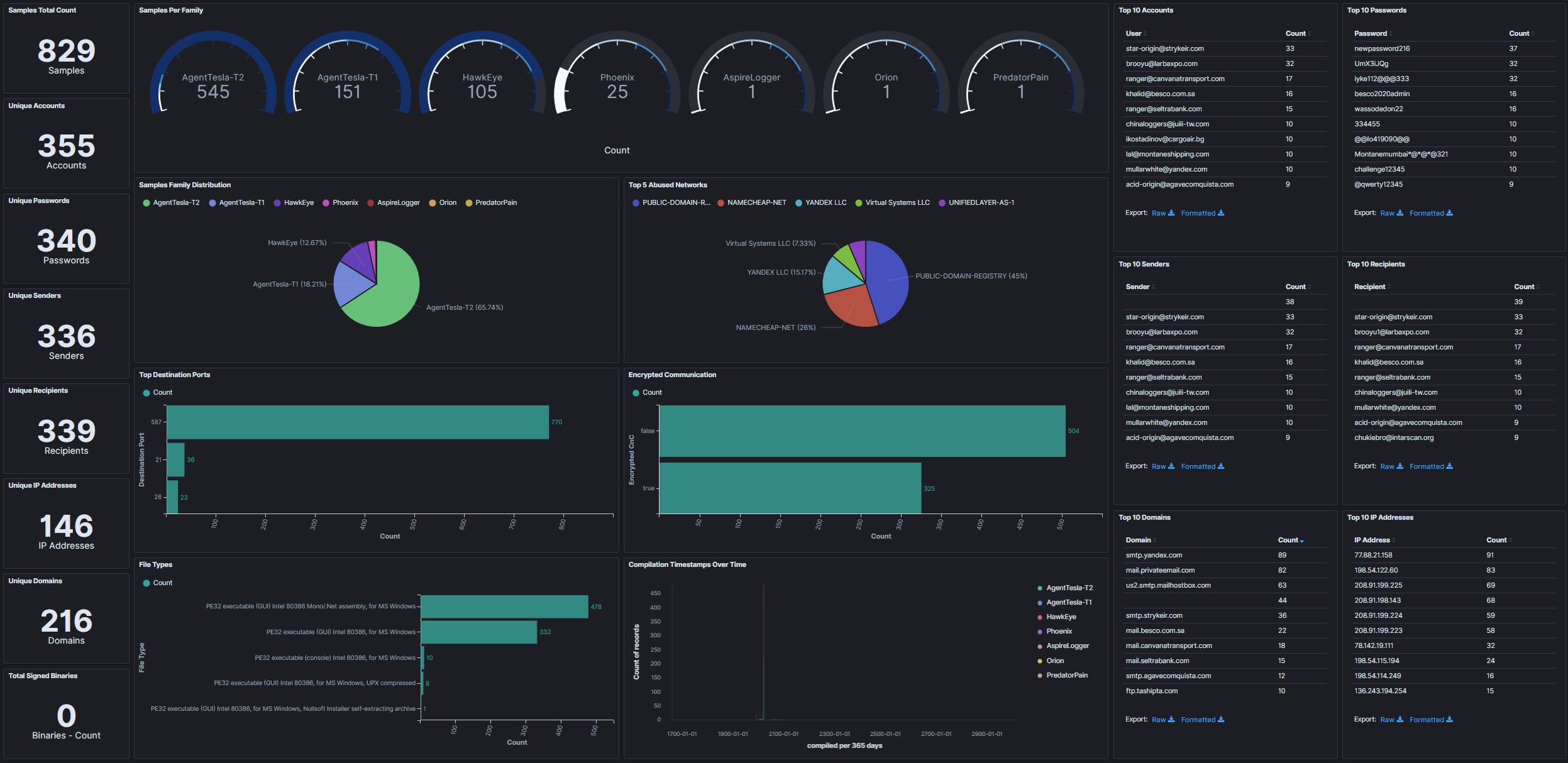The image size is (1568, 763).
Task: Export Top 10 Accounts as Formatted
Action: 1202,213
